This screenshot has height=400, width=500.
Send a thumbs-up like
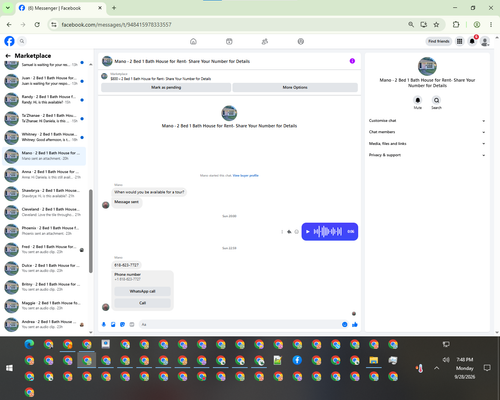355,324
